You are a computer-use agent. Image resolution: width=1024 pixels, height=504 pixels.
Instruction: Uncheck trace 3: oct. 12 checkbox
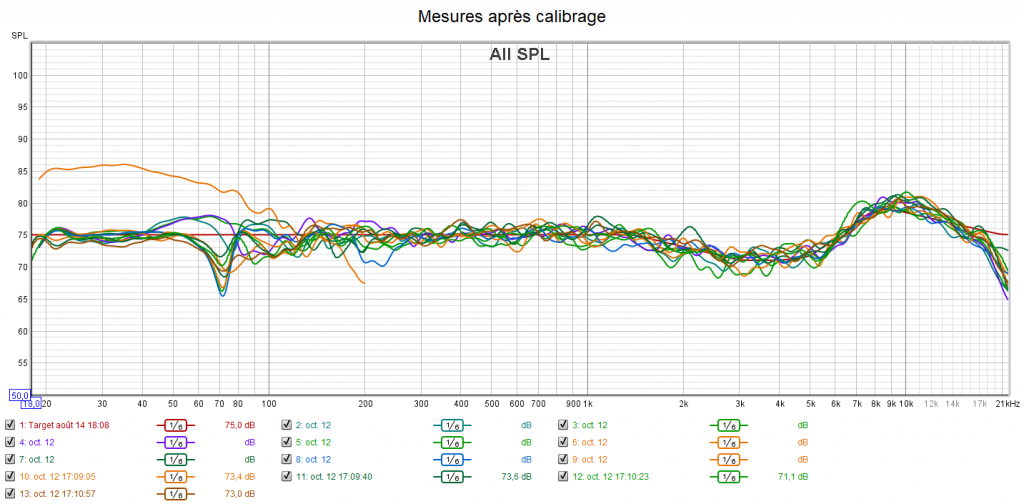tap(564, 425)
